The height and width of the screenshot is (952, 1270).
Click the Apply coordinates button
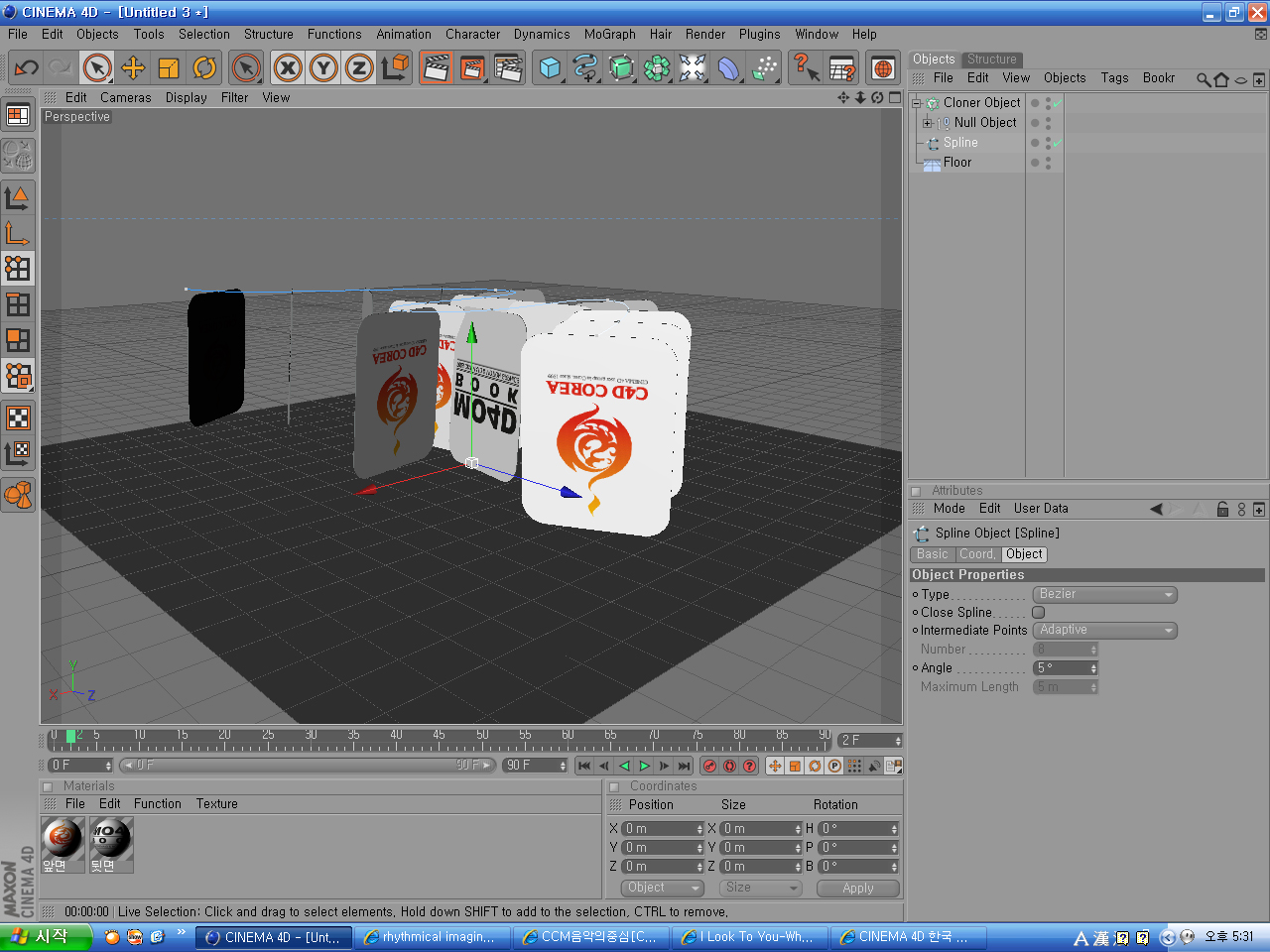click(857, 889)
